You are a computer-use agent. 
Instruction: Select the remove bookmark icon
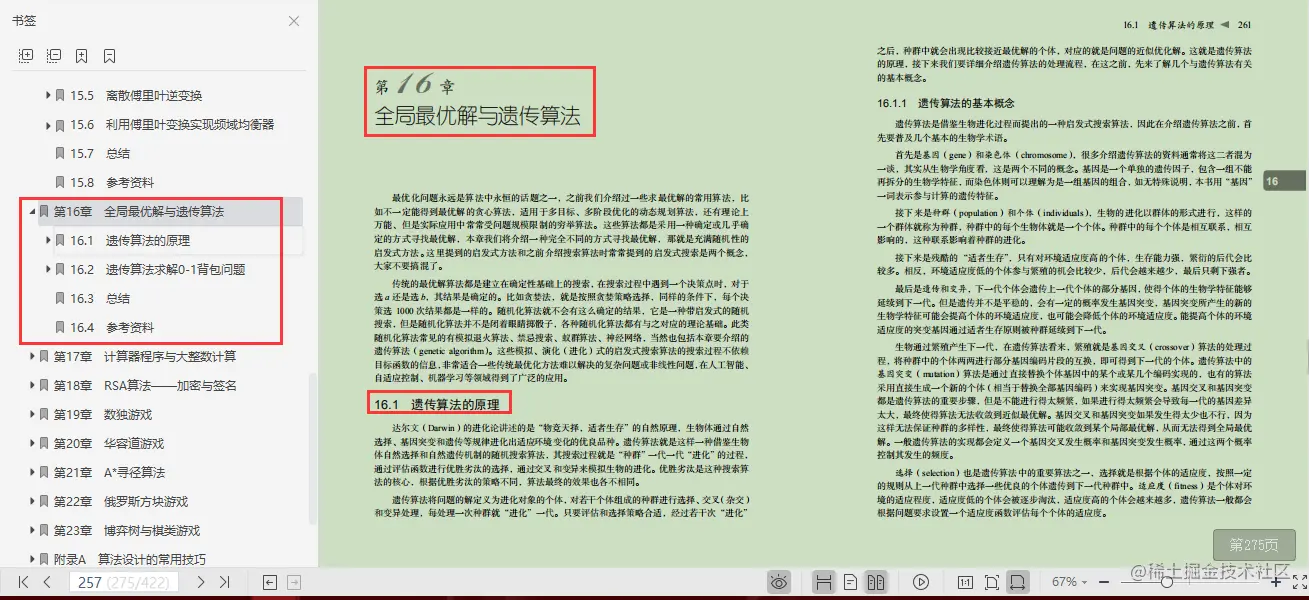pos(108,55)
